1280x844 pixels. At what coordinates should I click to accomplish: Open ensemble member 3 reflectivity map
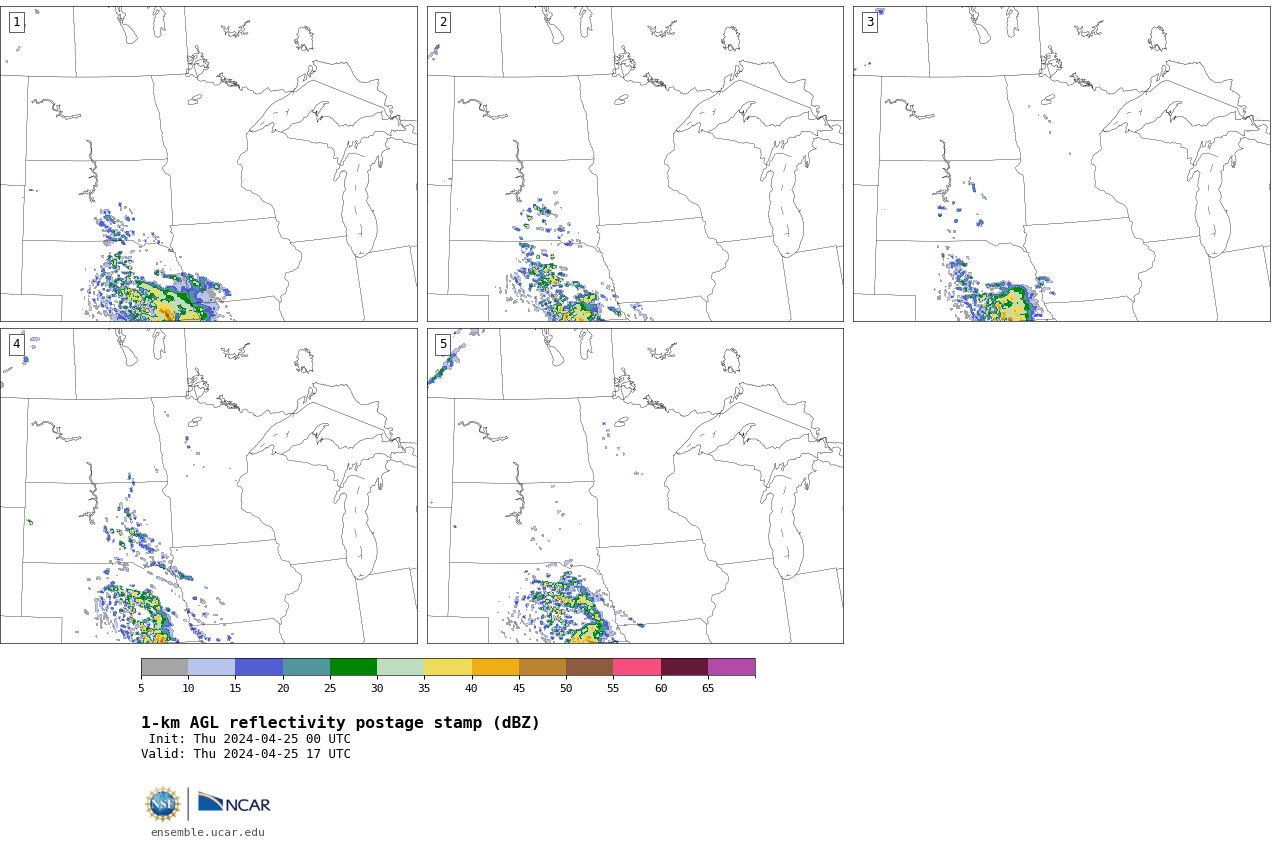point(1061,164)
